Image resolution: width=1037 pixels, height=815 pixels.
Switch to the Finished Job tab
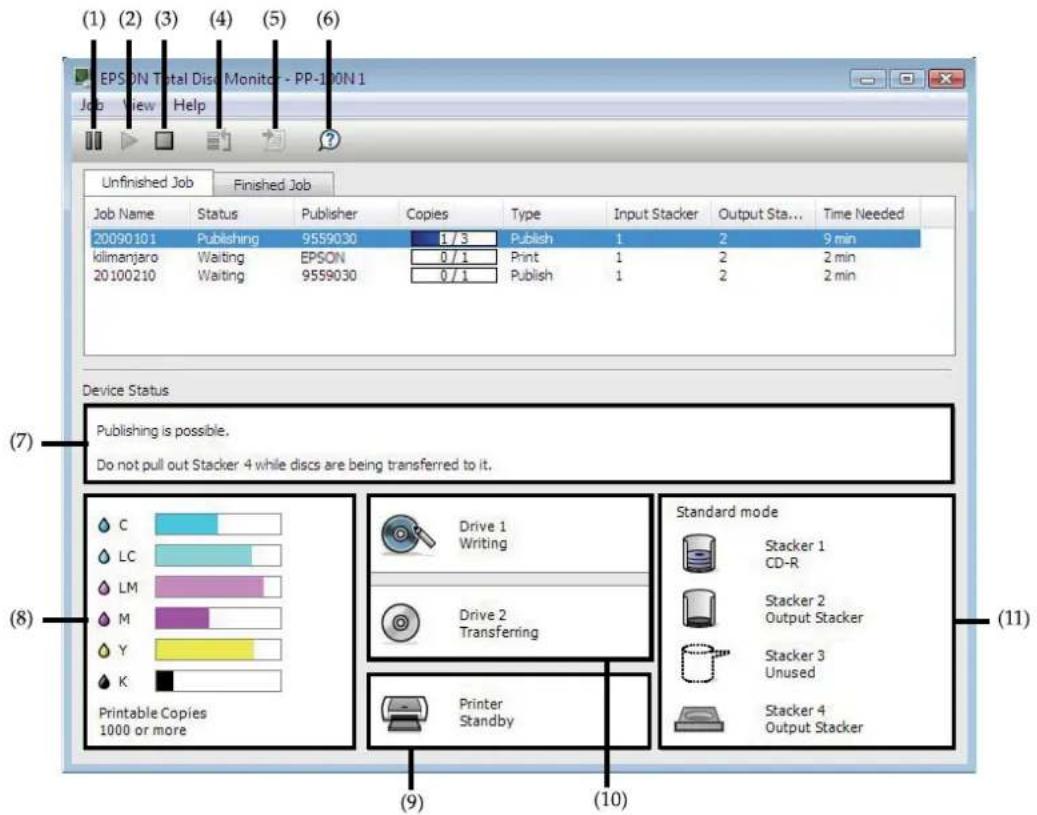(272, 185)
